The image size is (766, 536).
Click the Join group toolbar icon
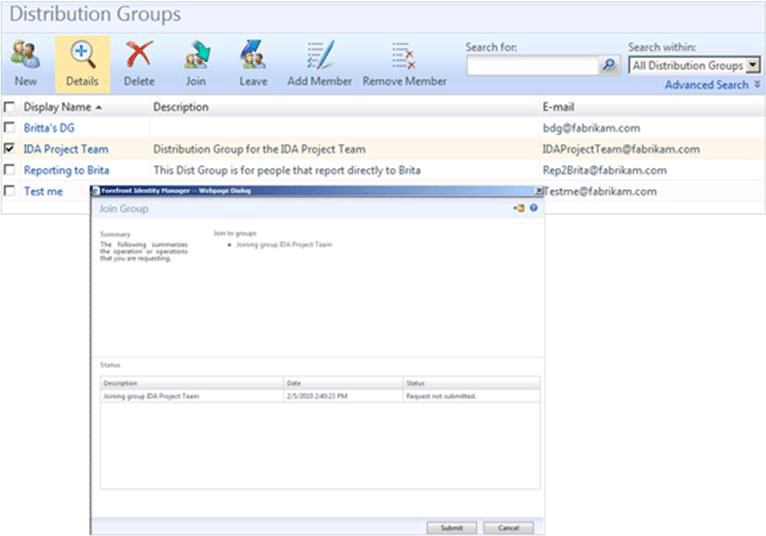[x=196, y=54]
